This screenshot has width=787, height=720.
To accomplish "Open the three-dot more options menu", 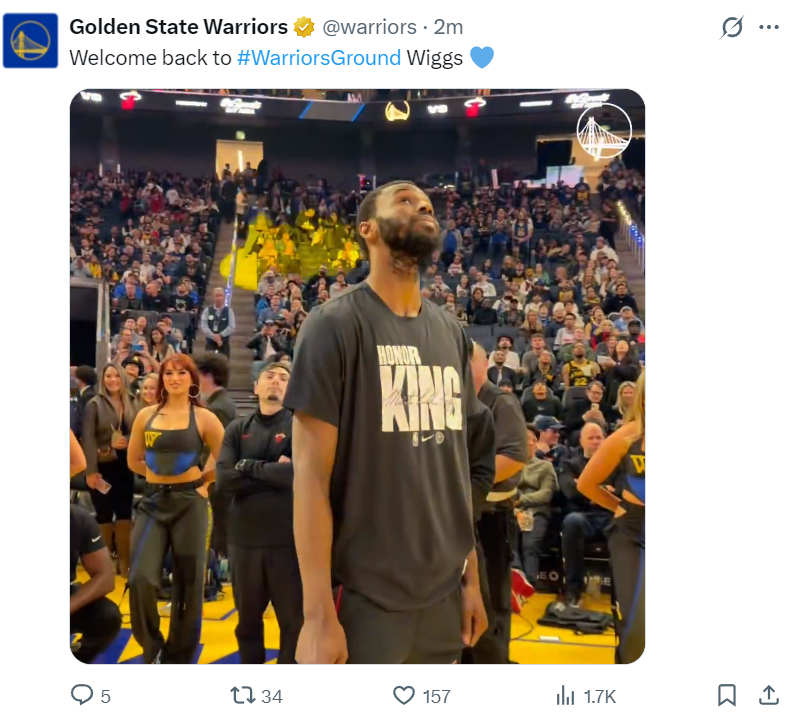I will click(x=768, y=27).
